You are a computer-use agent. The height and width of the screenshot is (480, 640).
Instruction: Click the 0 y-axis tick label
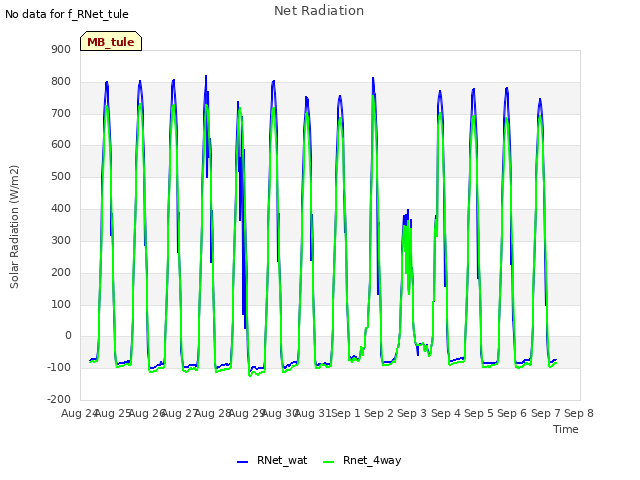click(x=69, y=336)
